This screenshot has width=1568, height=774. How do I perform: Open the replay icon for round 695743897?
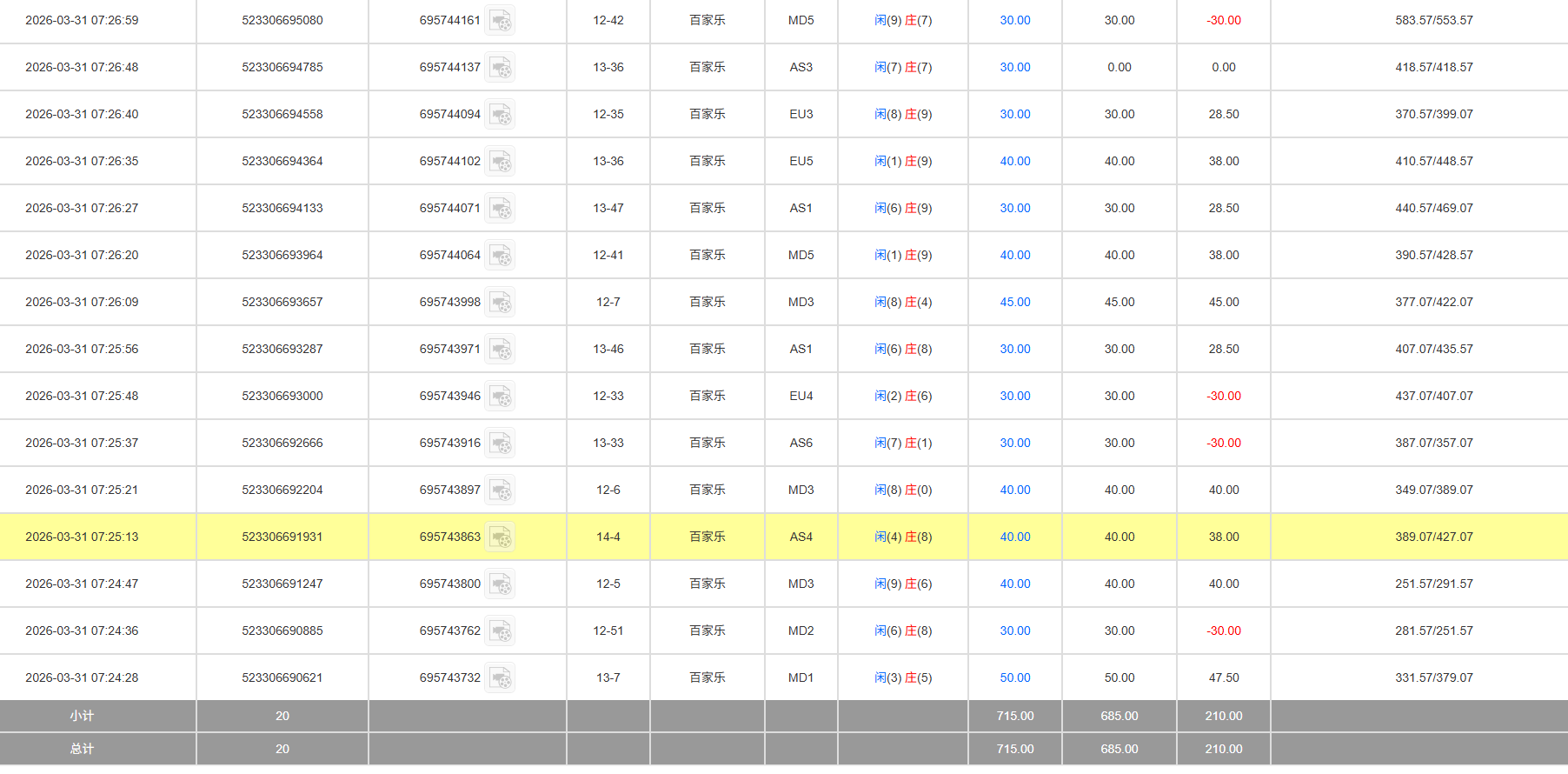[500, 490]
